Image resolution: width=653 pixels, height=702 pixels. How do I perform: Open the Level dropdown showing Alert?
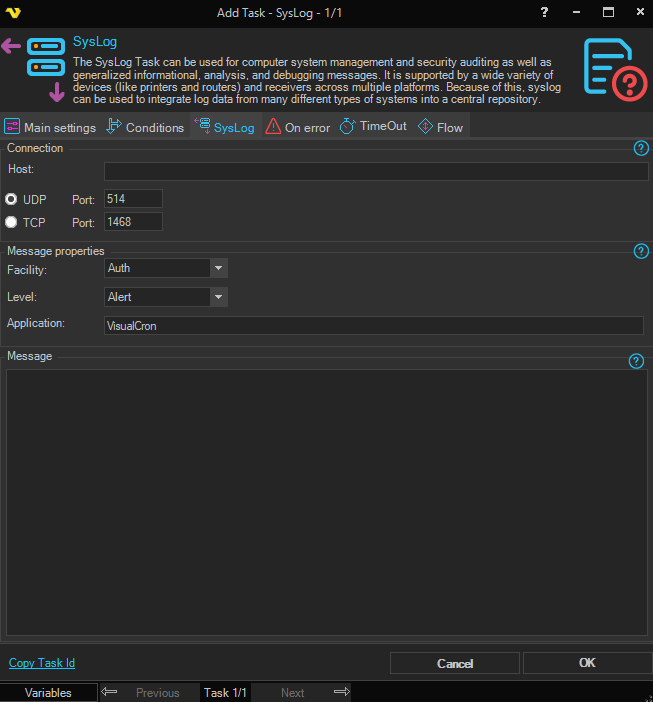(218, 297)
